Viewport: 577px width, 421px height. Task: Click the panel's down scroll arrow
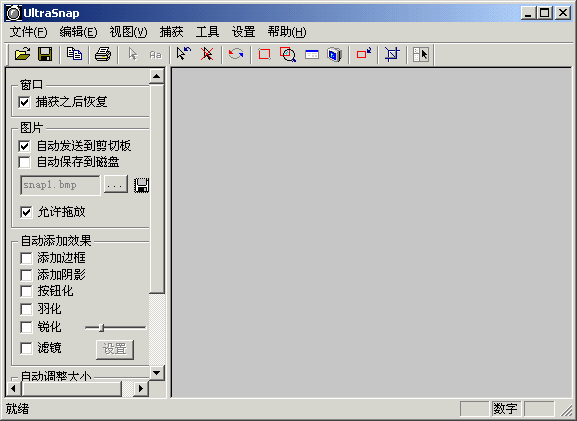click(156, 373)
